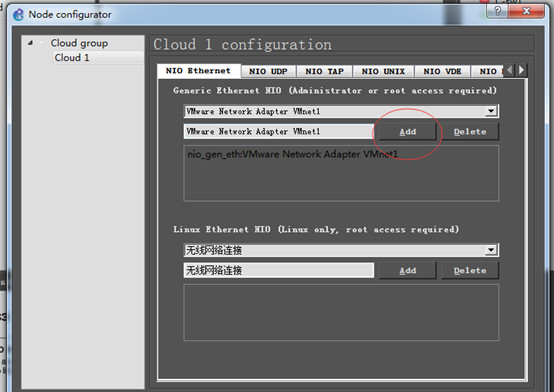Switch to the NIO Ethernet tab
This screenshot has width=554, height=392.
(x=198, y=71)
